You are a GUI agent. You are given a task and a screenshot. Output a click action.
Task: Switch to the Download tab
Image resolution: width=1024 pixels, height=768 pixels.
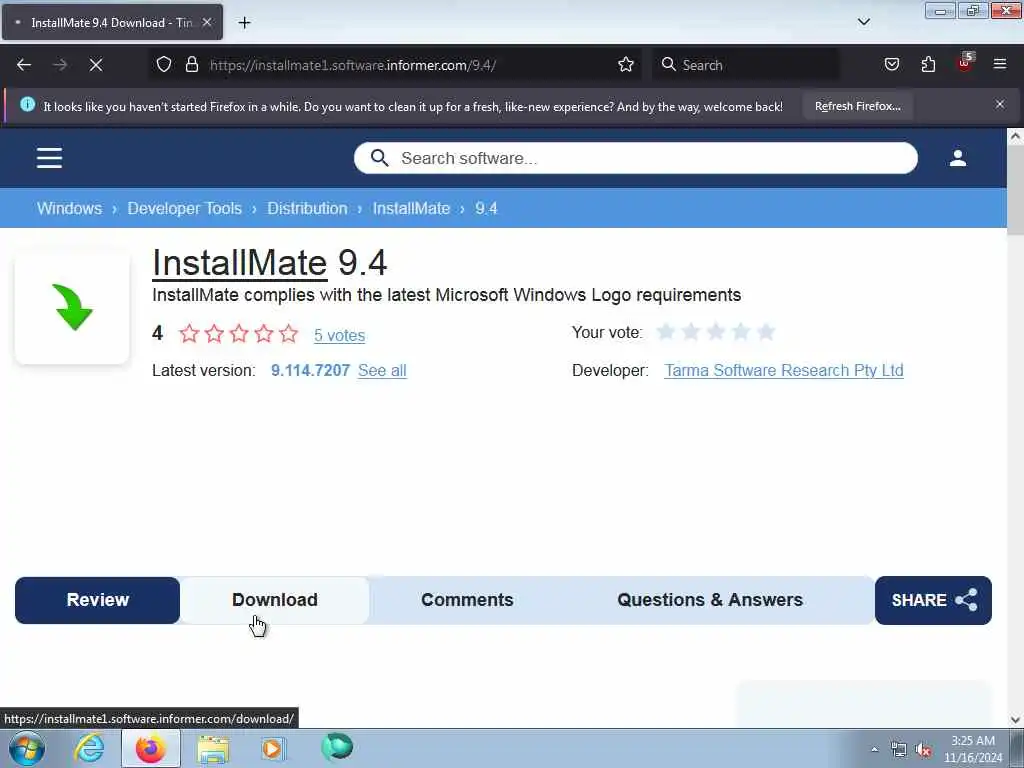pyautogui.click(x=274, y=600)
